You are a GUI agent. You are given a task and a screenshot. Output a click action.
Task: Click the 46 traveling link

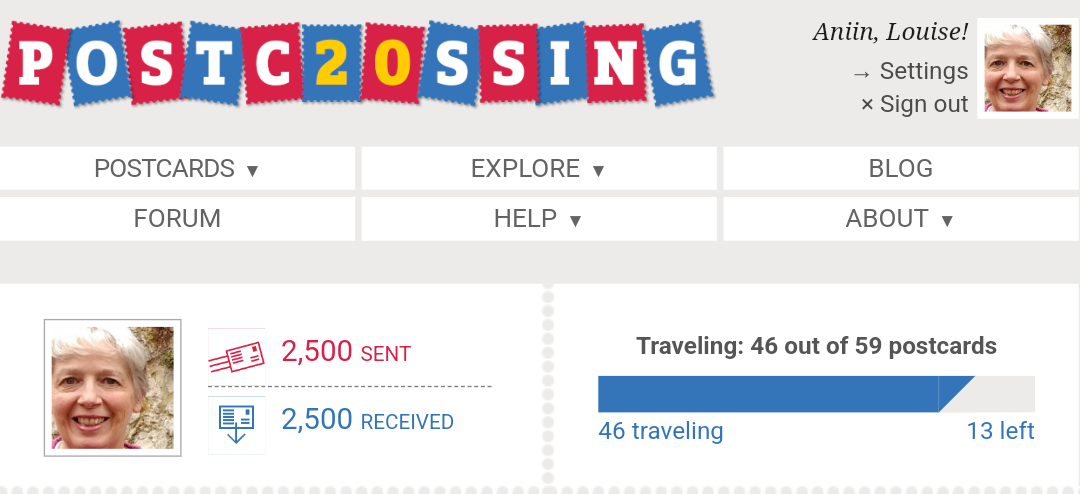pos(661,431)
